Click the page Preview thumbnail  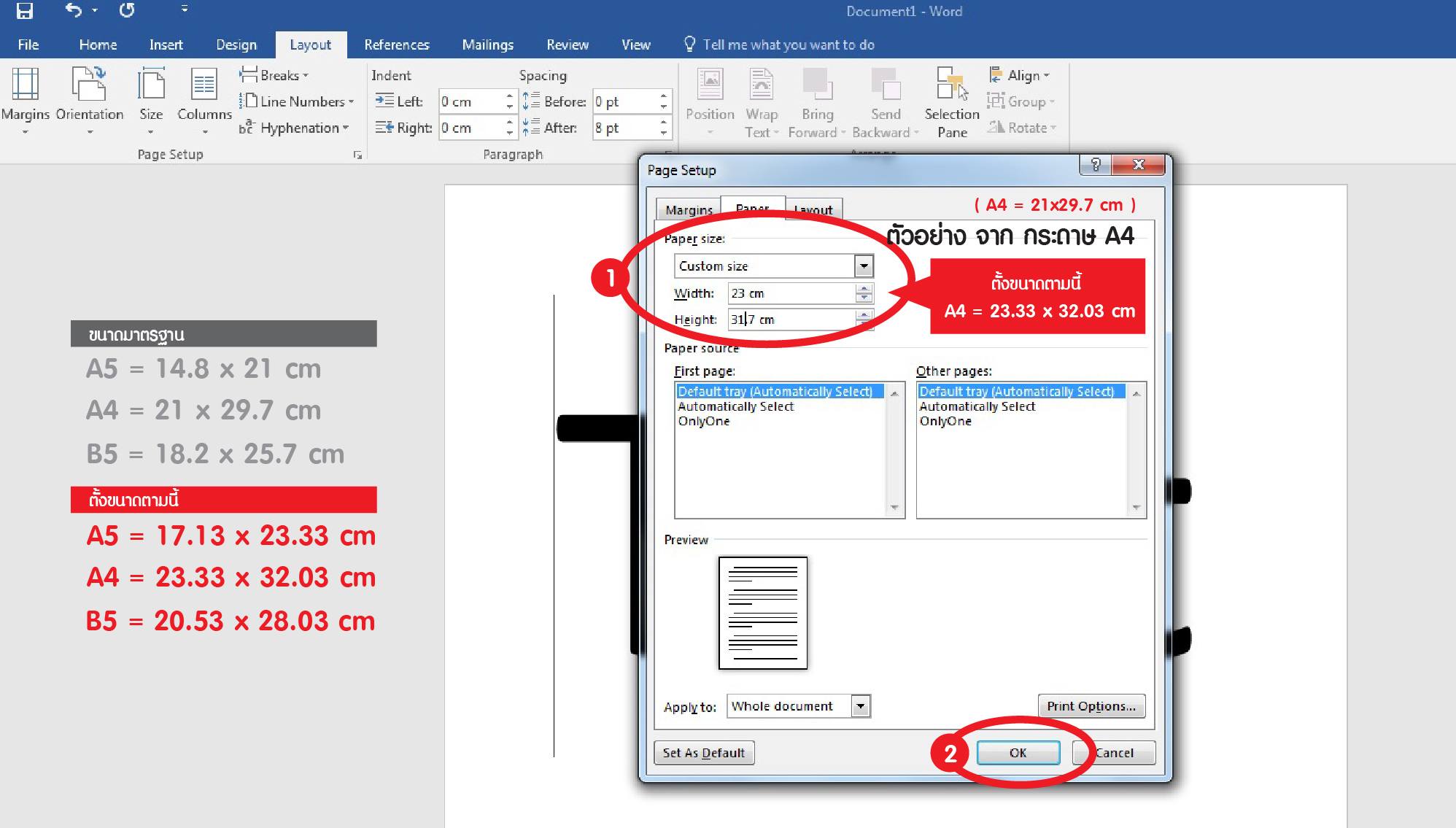[x=763, y=613]
